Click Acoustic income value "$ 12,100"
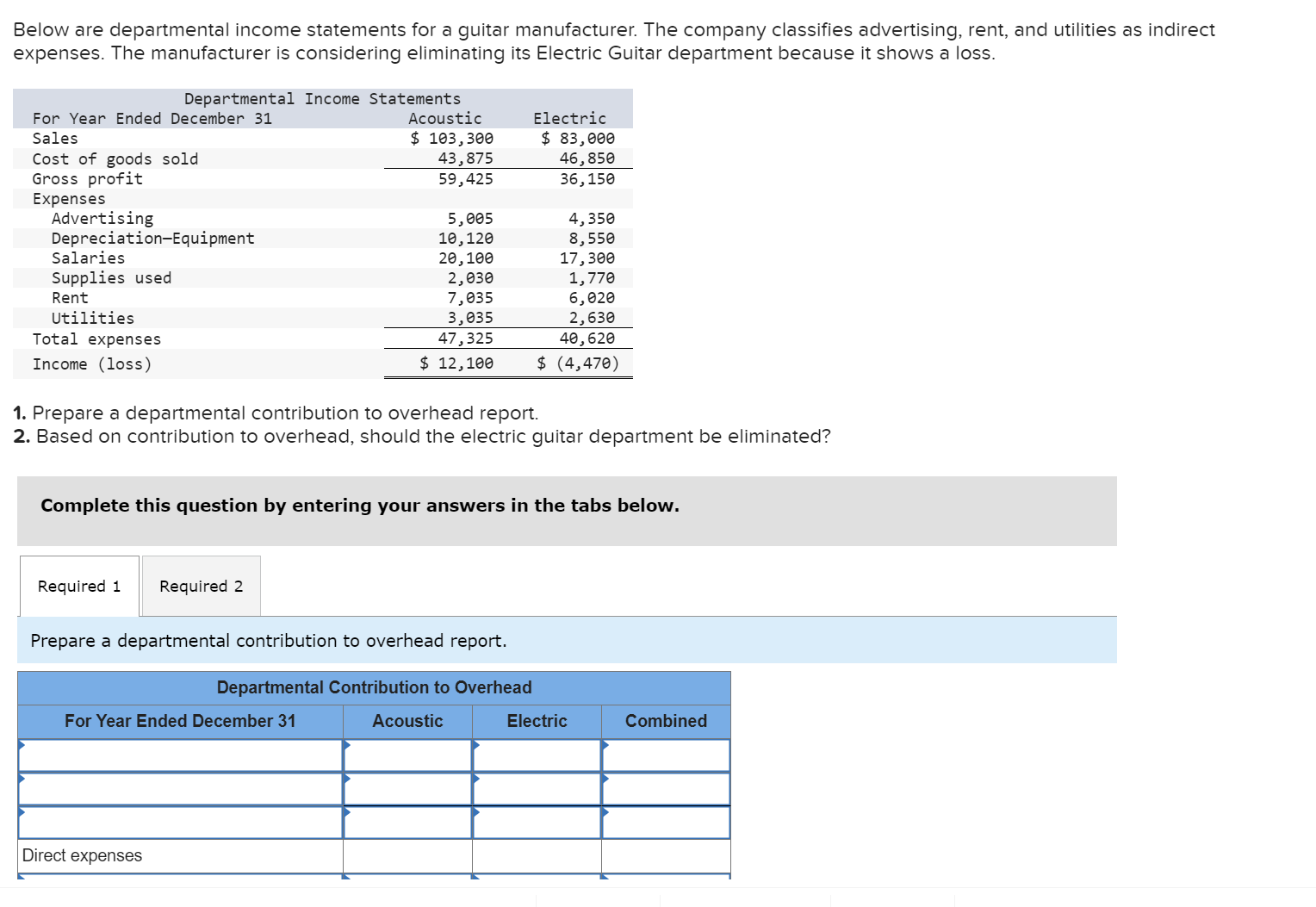Screen dimensions: 1316x907 click(456, 363)
